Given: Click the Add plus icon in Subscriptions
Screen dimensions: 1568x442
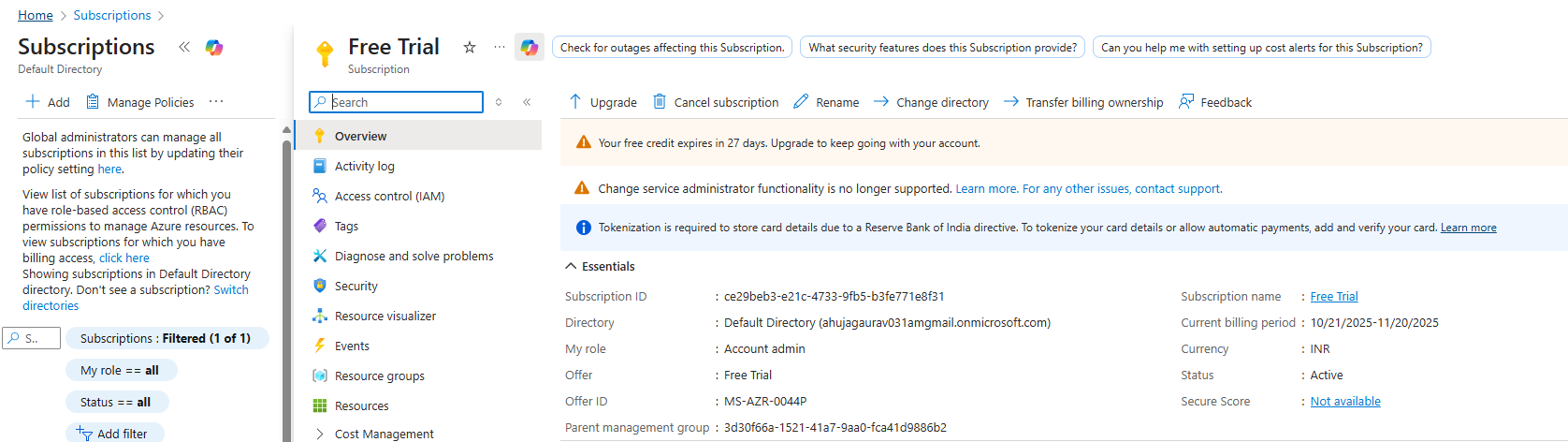Looking at the screenshot, I should (x=33, y=101).
